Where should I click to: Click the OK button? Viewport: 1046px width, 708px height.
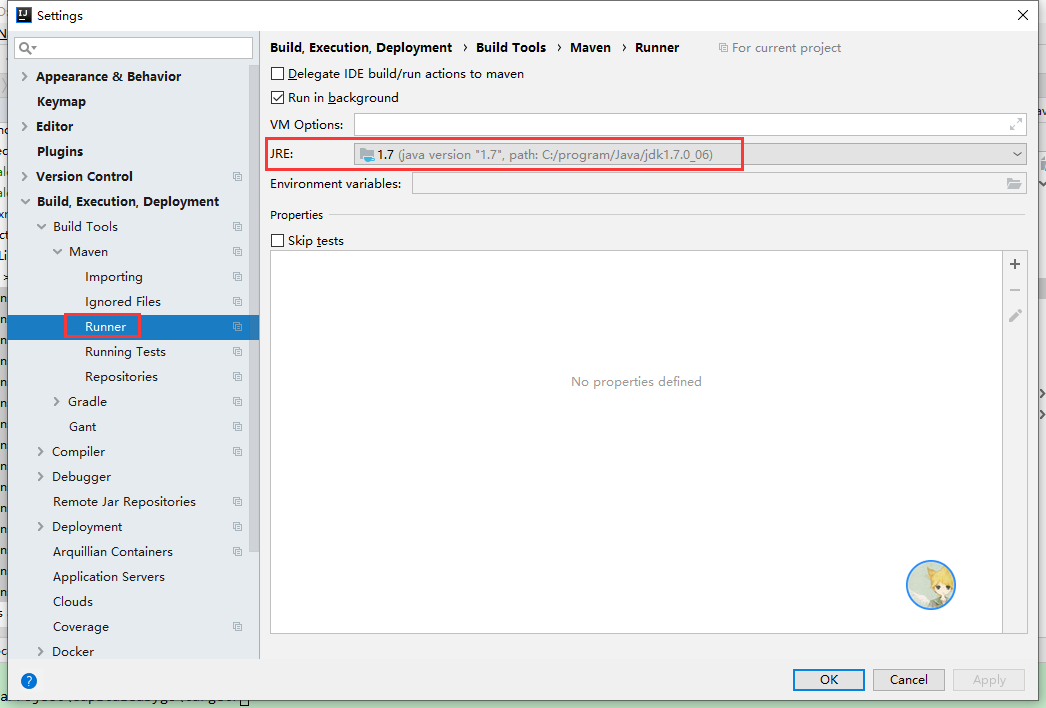click(x=828, y=679)
